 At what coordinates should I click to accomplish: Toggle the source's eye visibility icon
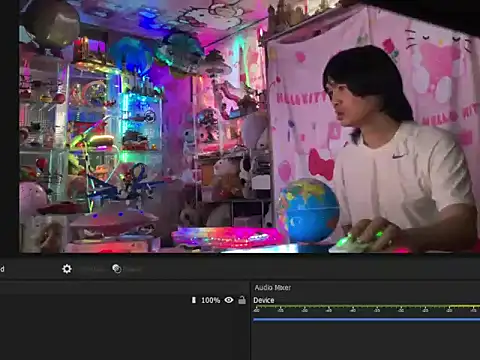(x=229, y=300)
